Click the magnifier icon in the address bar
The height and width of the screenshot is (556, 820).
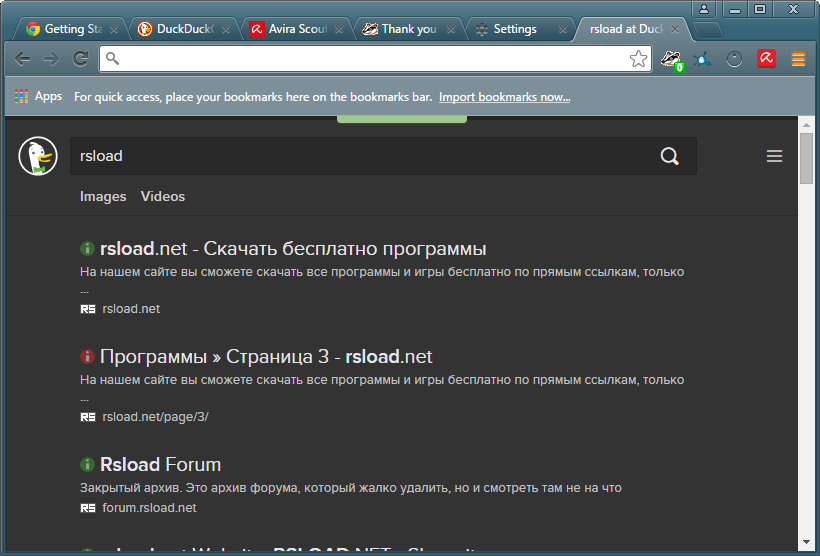(112, 59)
